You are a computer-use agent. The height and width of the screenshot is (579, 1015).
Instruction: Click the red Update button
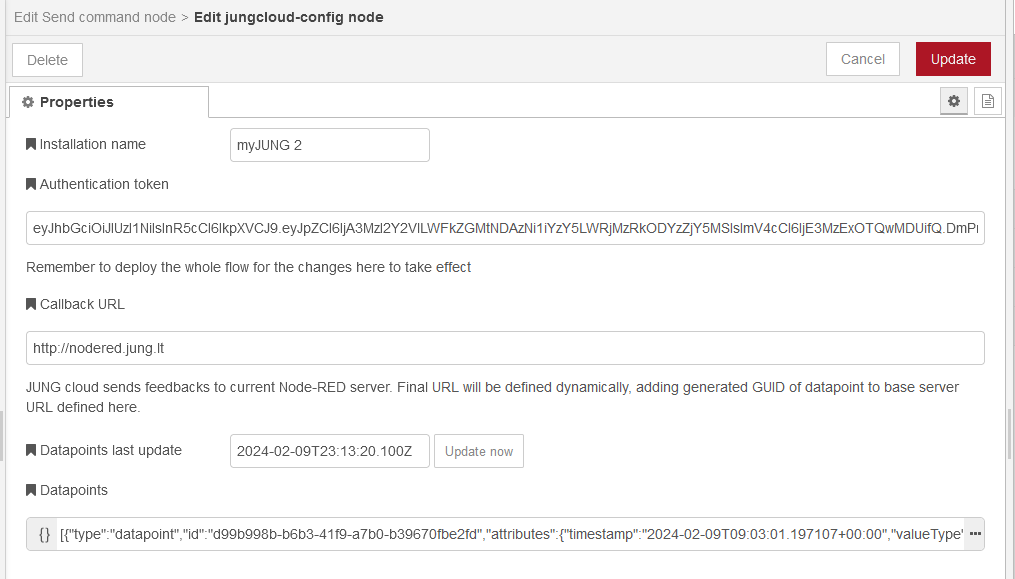click(952, 59)
